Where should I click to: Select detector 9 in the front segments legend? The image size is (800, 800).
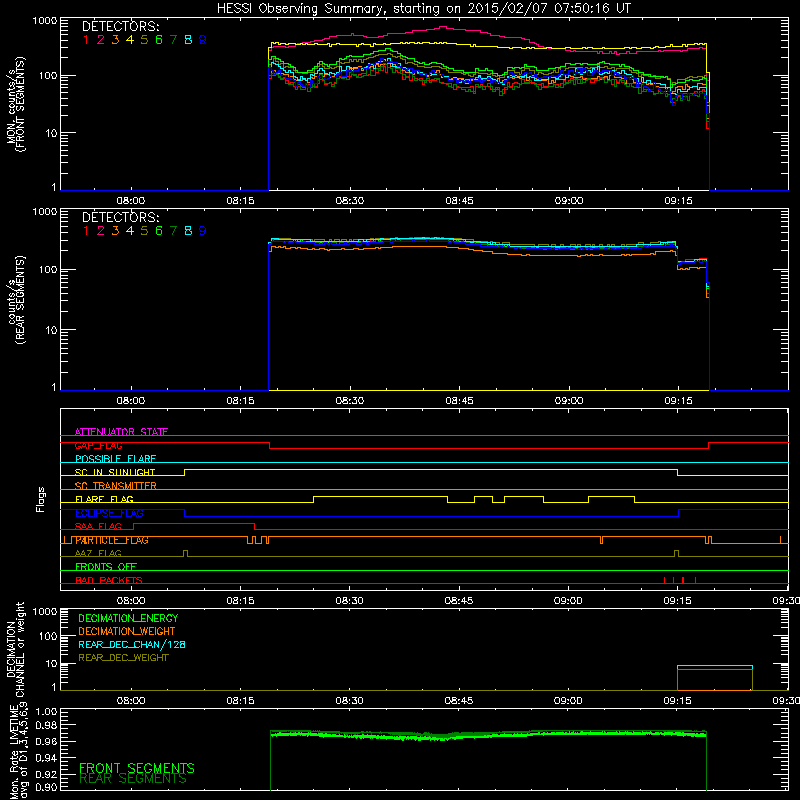point(203,40)
